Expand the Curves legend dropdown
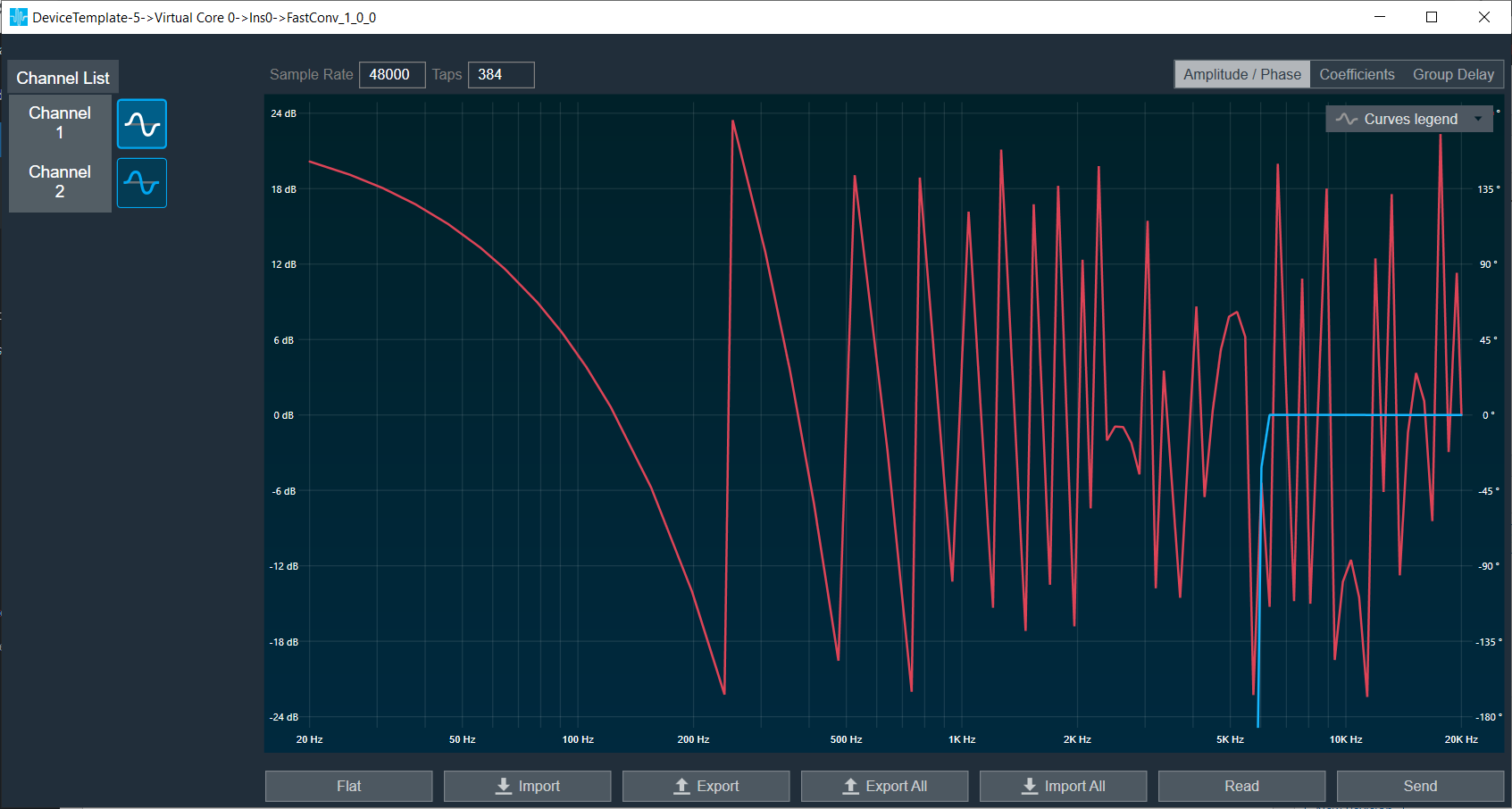The width and height of the screenshot is (1512, 809). [1409, 119]
